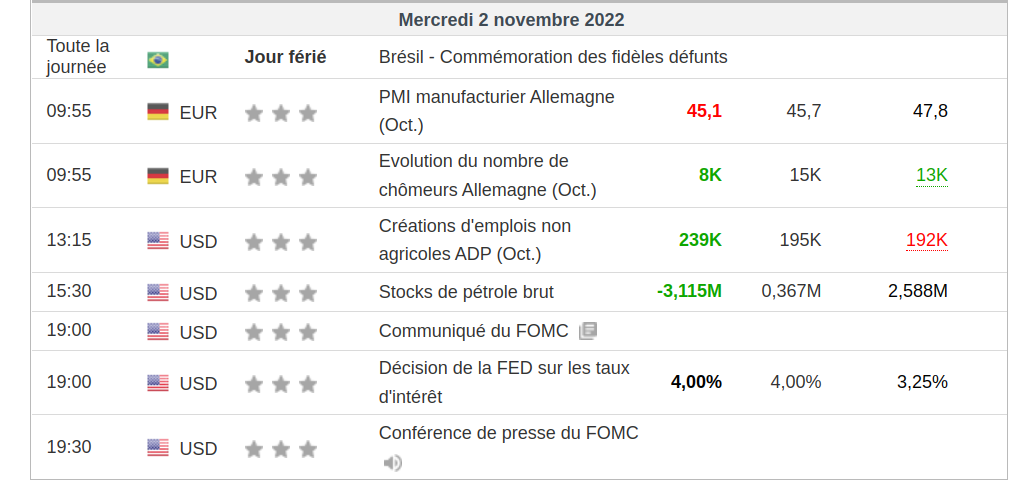Open the FOMC statement document icon

coord(588,331)
